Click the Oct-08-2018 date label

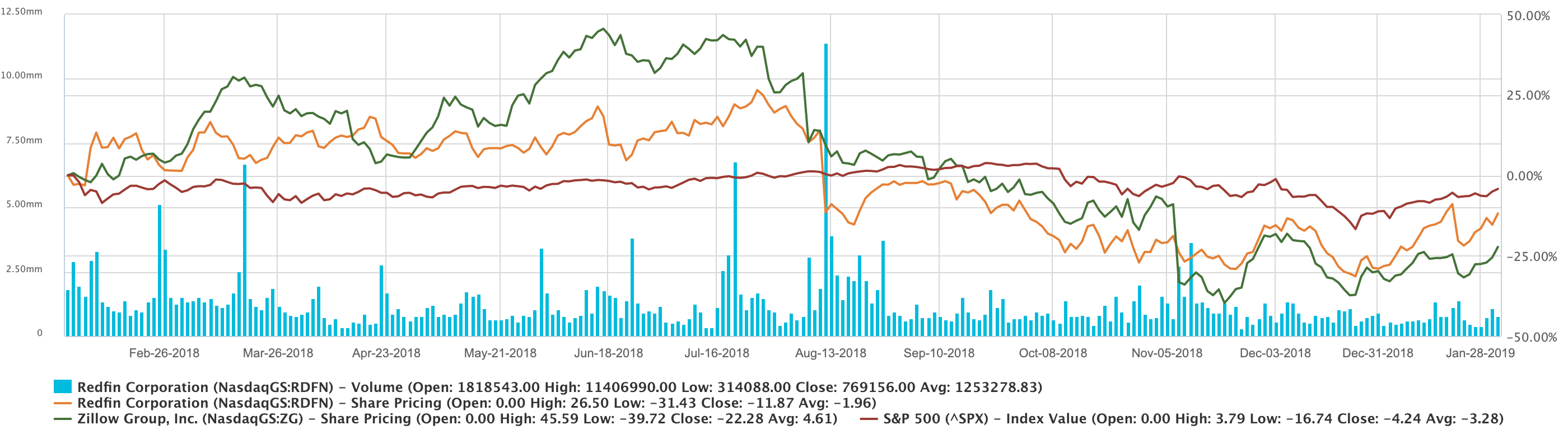[x=1052, y=353]
